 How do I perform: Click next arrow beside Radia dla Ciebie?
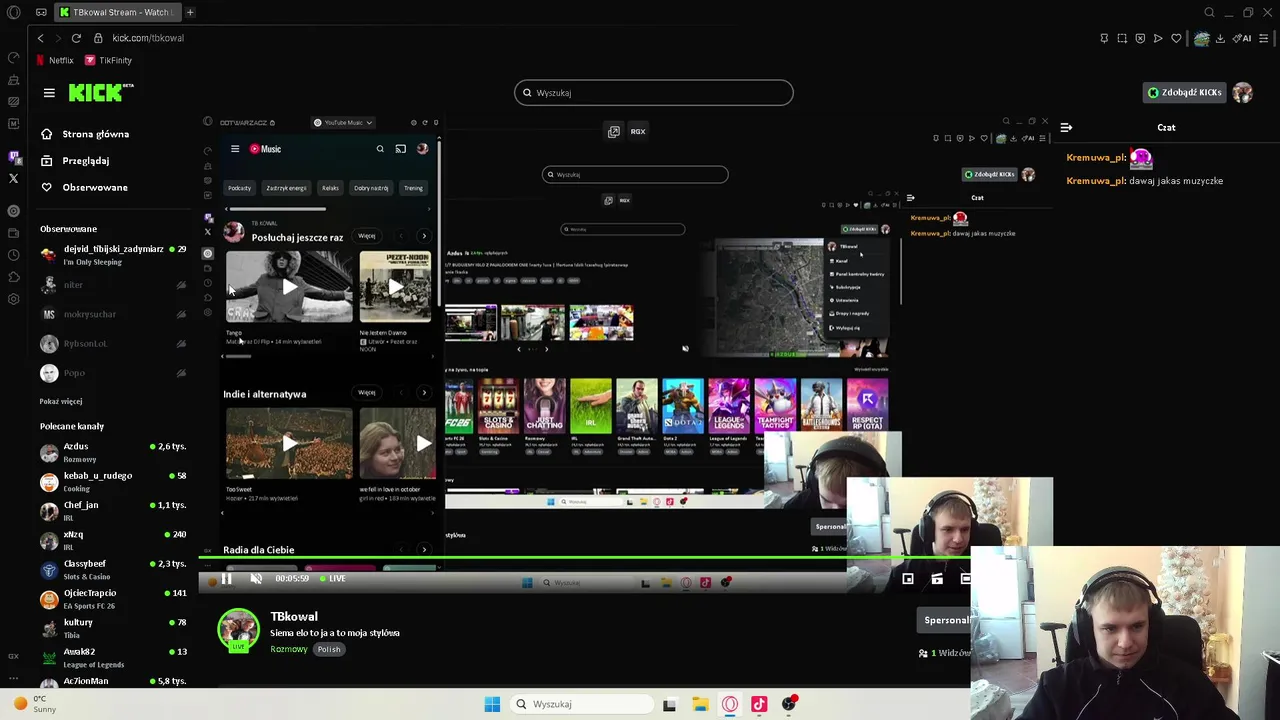tap(424, 549)
